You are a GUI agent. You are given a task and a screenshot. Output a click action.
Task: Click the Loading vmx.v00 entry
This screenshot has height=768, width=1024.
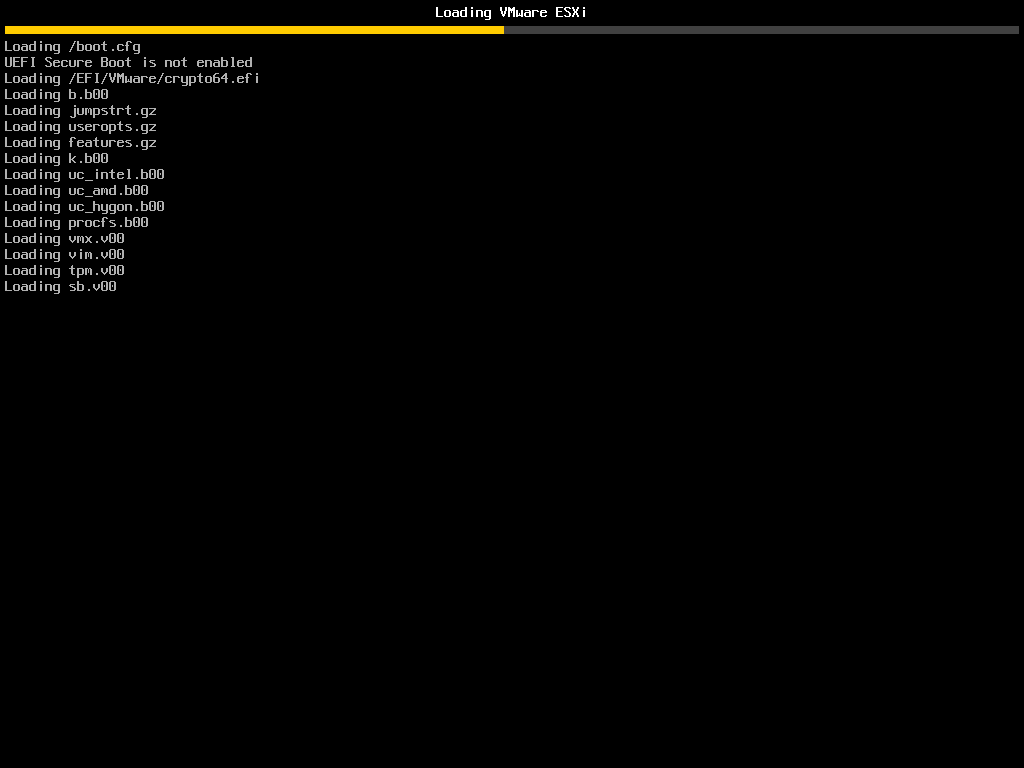tap(64, 238)
